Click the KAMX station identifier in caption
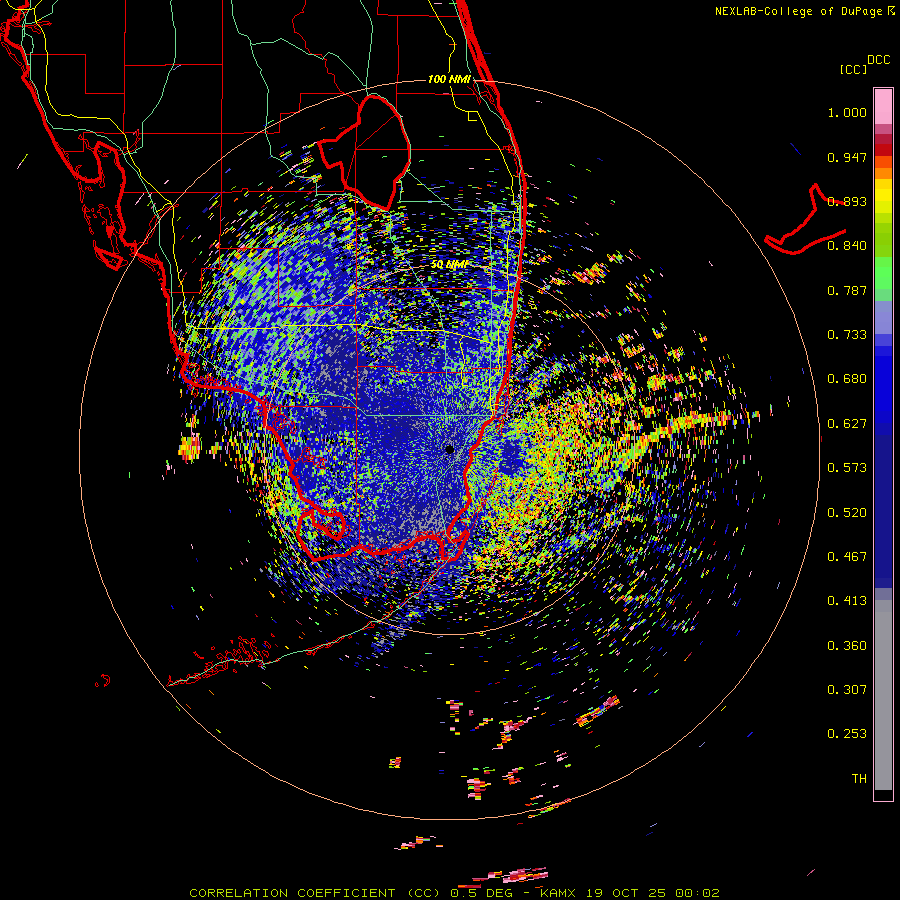The width and height of the screenshot is (900, 900). (557, 893)
